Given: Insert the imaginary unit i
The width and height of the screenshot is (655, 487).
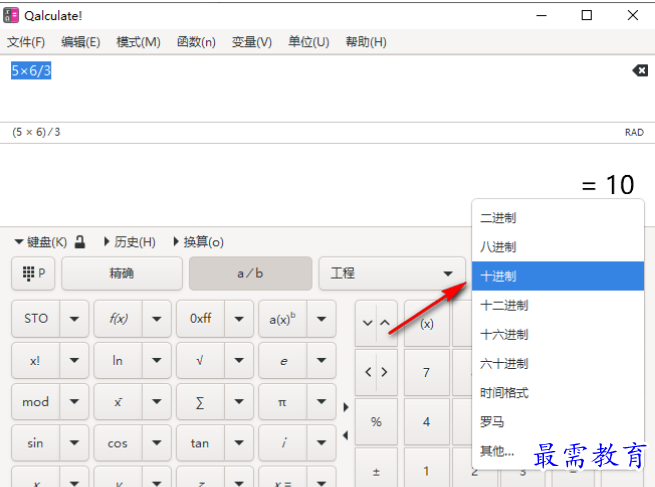Looking at the screenshot, I should pos(283,443).
